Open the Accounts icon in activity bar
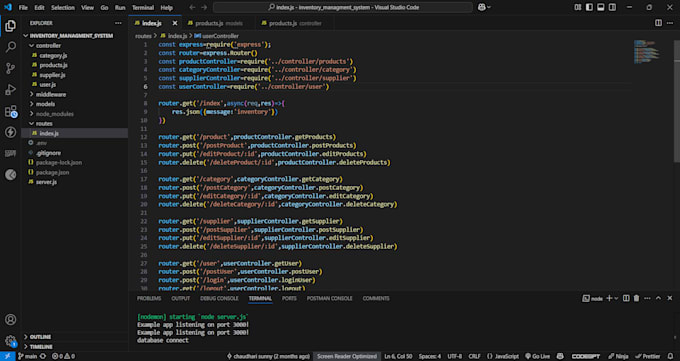This screenshot has height=361, width=680. (10, 320)
